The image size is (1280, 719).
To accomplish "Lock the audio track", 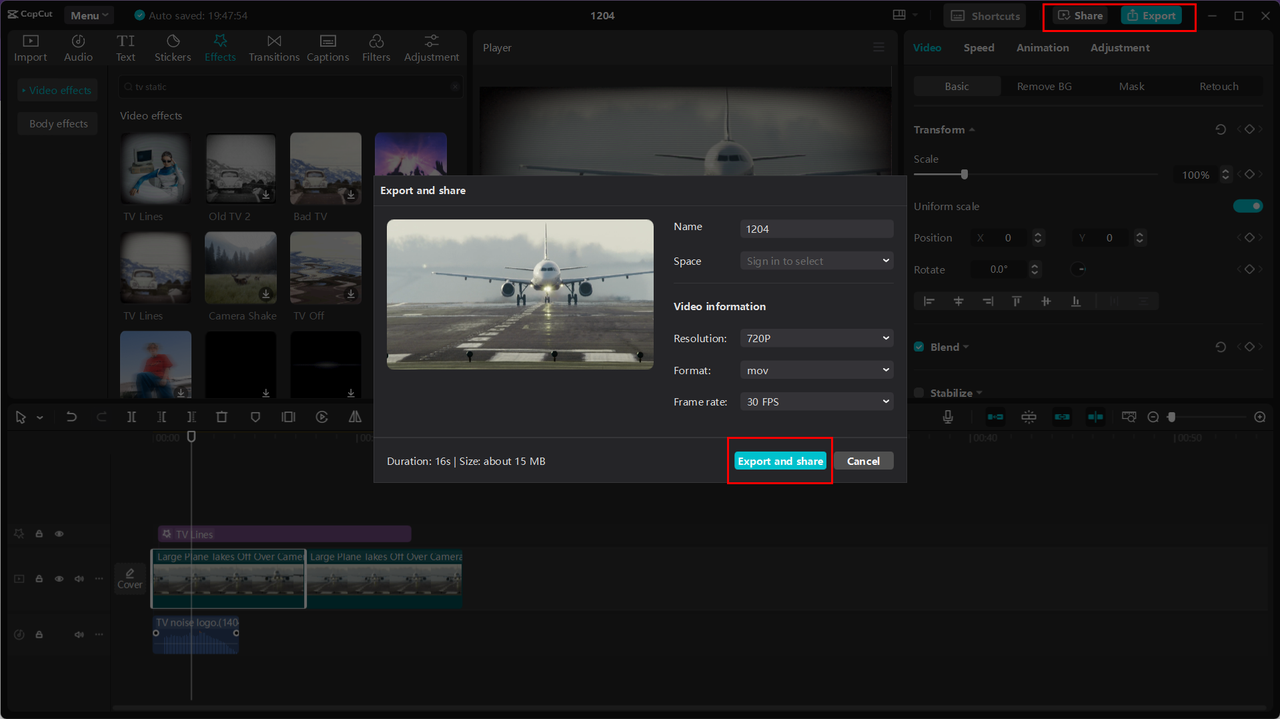I will coord(39,634).
